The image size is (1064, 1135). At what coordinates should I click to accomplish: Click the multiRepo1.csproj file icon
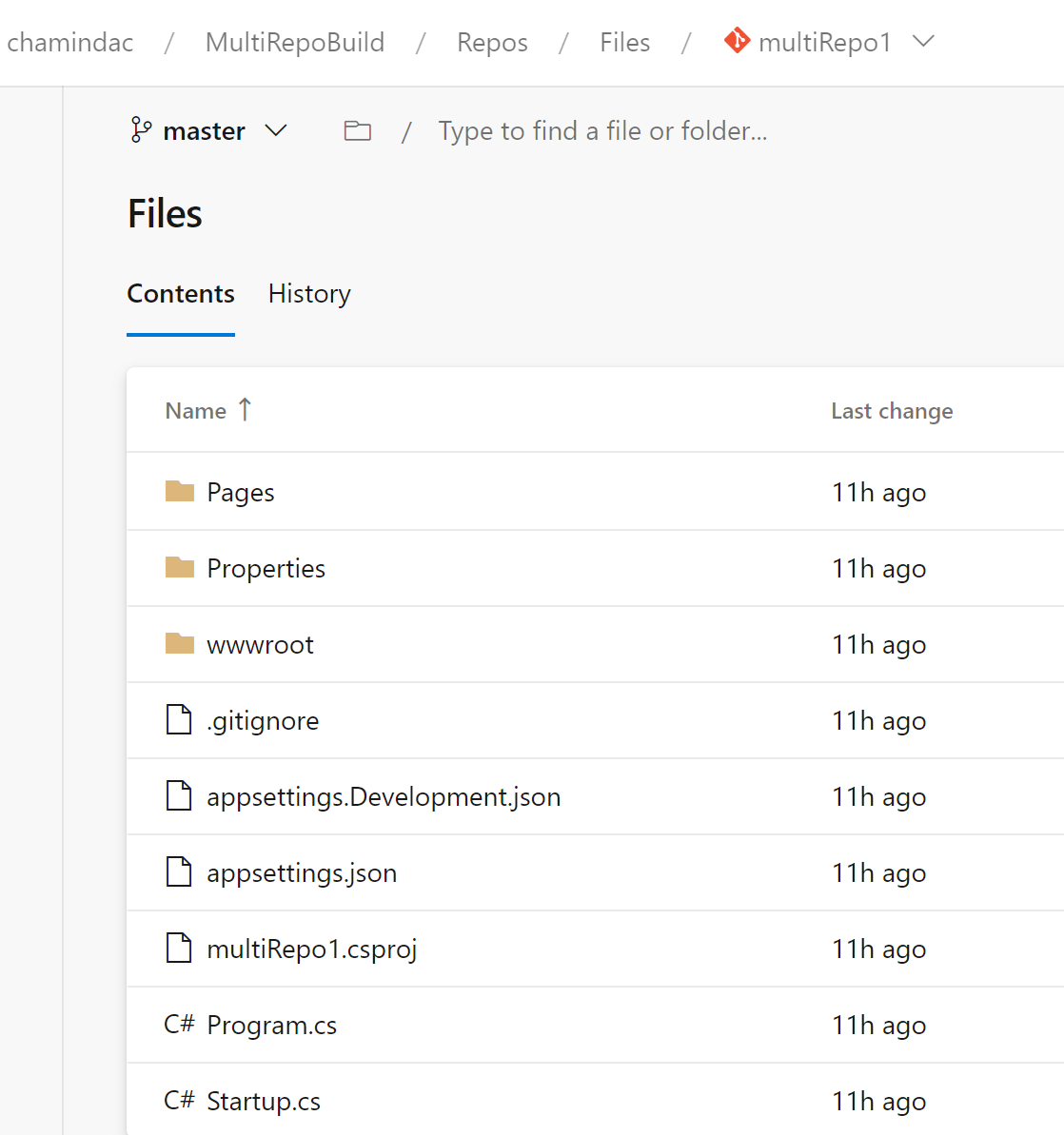pyautogui.click(x=179, y=948)
